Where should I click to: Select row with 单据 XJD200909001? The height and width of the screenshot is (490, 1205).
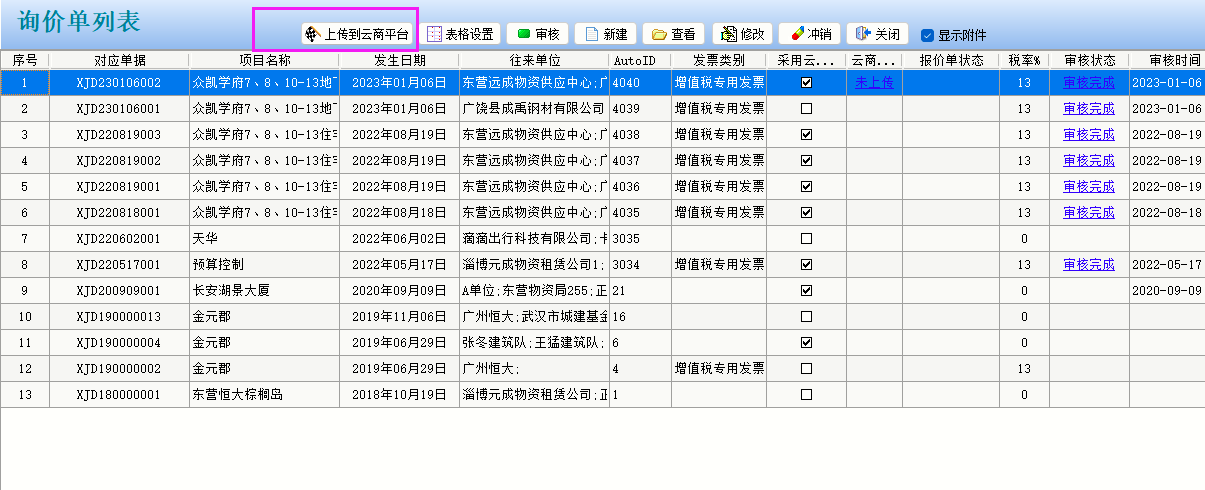coord(118,291)
